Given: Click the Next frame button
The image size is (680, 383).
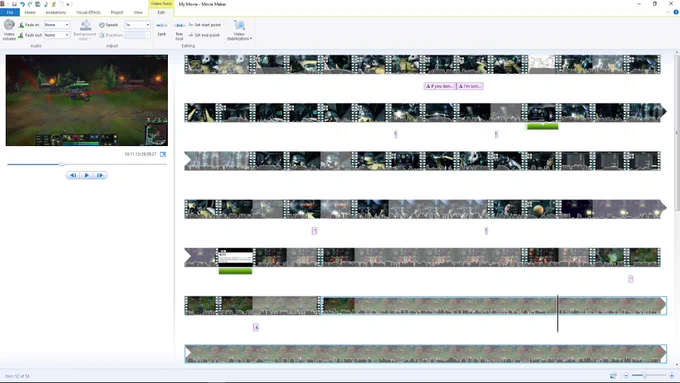Looking at the screenshot, I should (x=100, y=175).
